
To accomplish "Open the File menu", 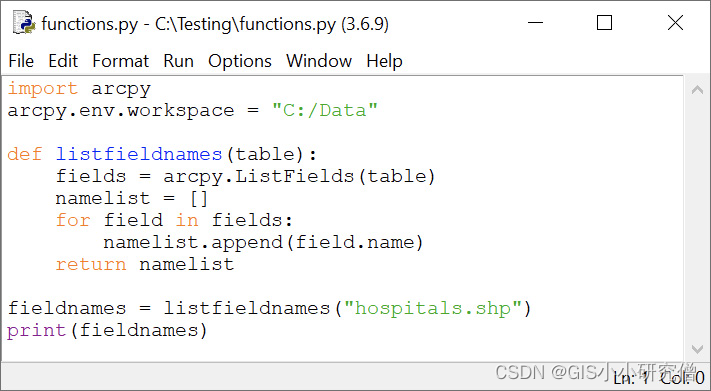I will (x=21, y=61).
